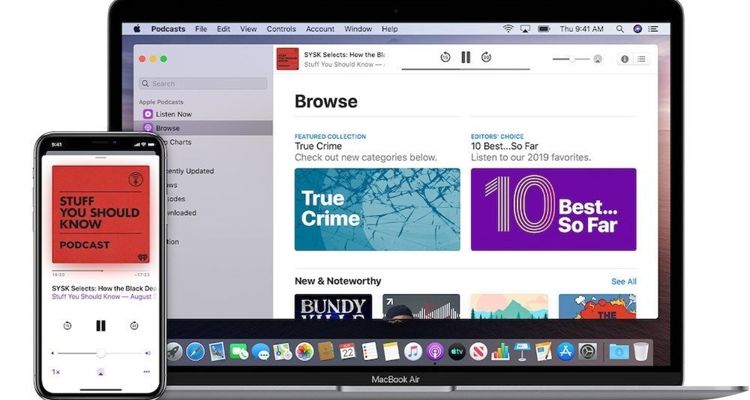Viewport: 750px width, 400px height.
Task: Skip back 15 seconds on the iPhone
Action: (x=67, y=325)
